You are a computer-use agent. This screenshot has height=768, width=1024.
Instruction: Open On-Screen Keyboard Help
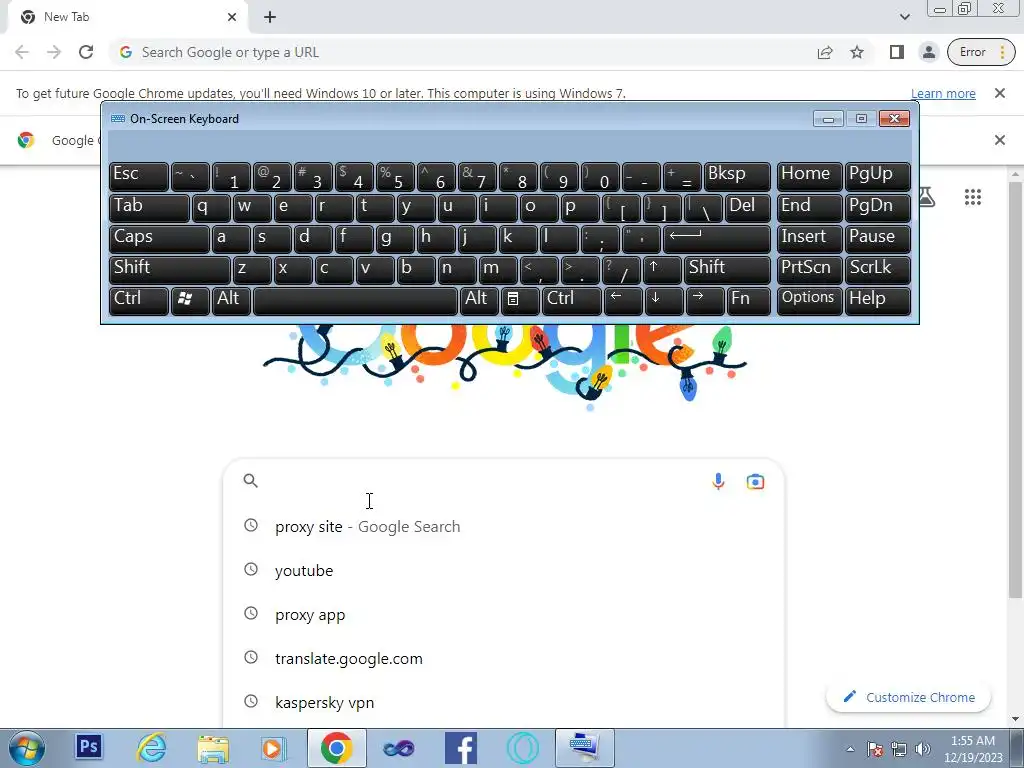pyautogui.click(x=877, y=301)
